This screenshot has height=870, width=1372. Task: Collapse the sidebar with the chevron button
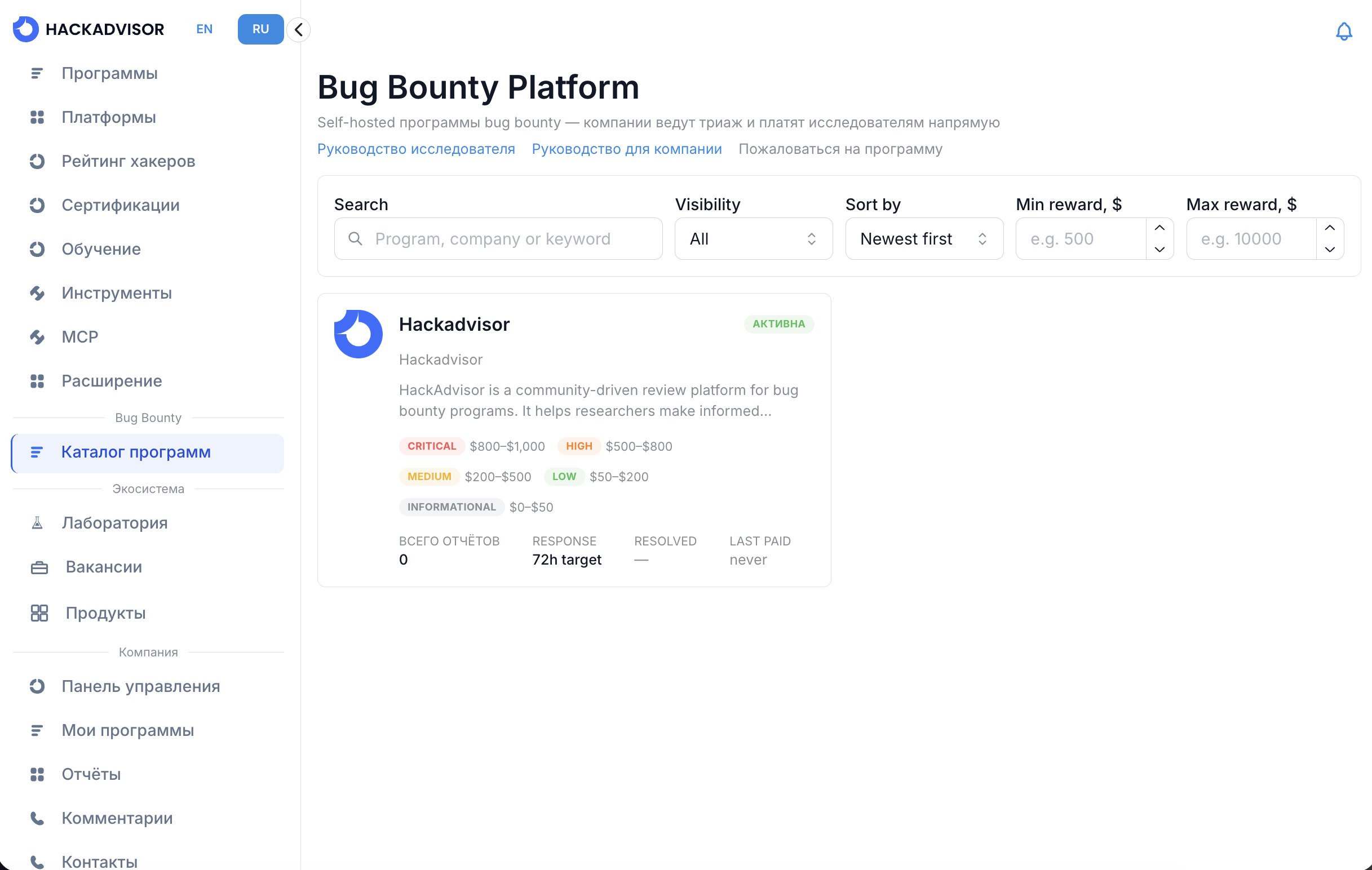coord(299,30)
